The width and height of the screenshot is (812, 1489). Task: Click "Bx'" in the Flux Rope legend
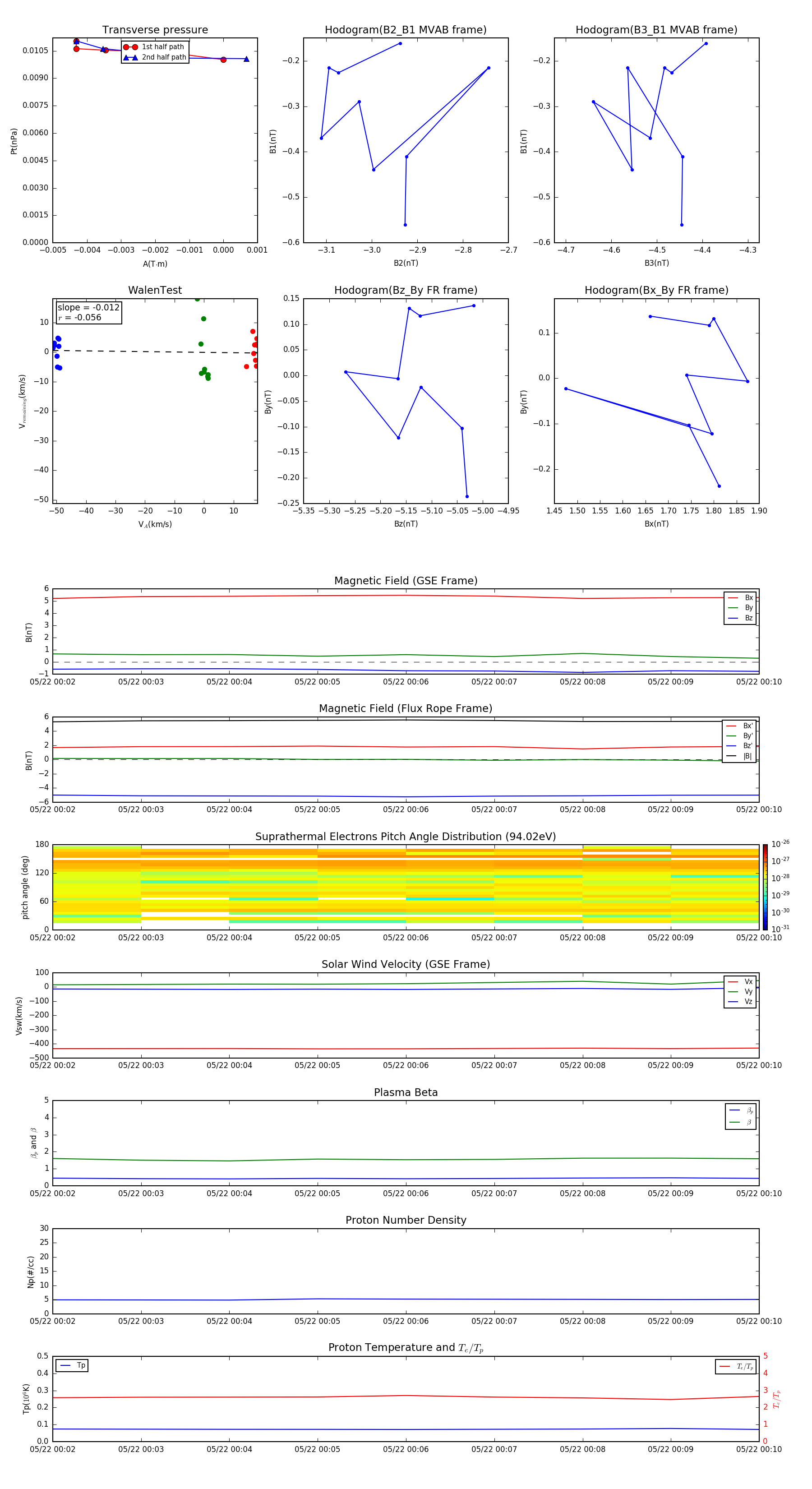coord(740,726)
